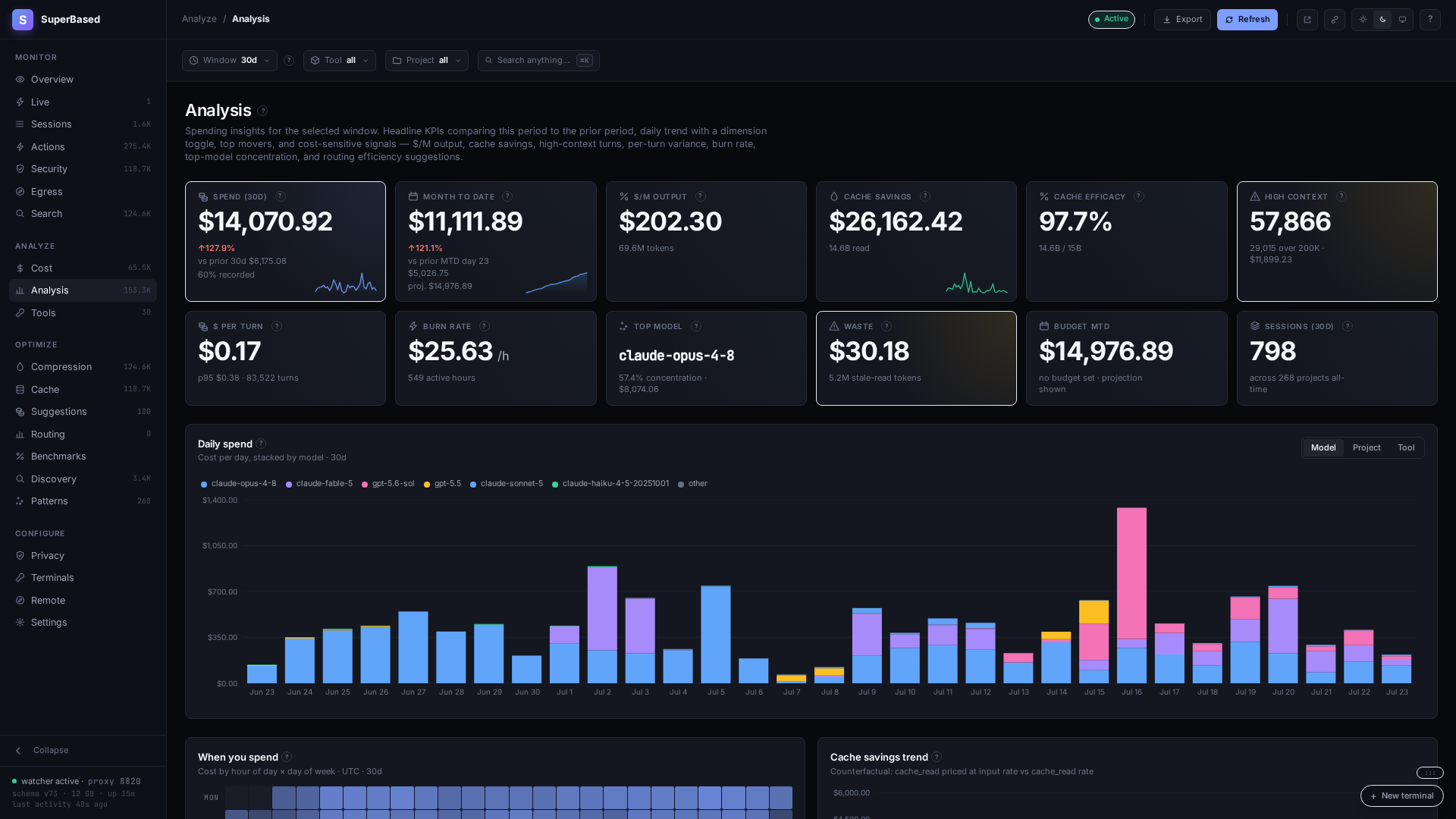The image size is (1456, 819).
Task: Toggle gpt-5.5 legend series
Action: (x=442, y=484)
